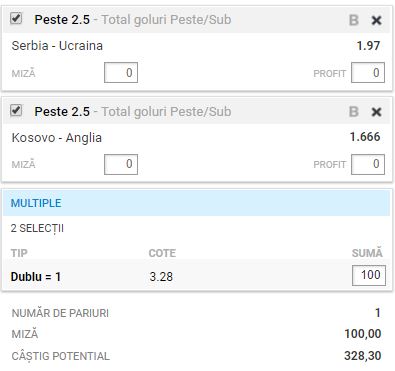Uncheck the Kosovo - Anglia bet checkbox

pos(16,110)
